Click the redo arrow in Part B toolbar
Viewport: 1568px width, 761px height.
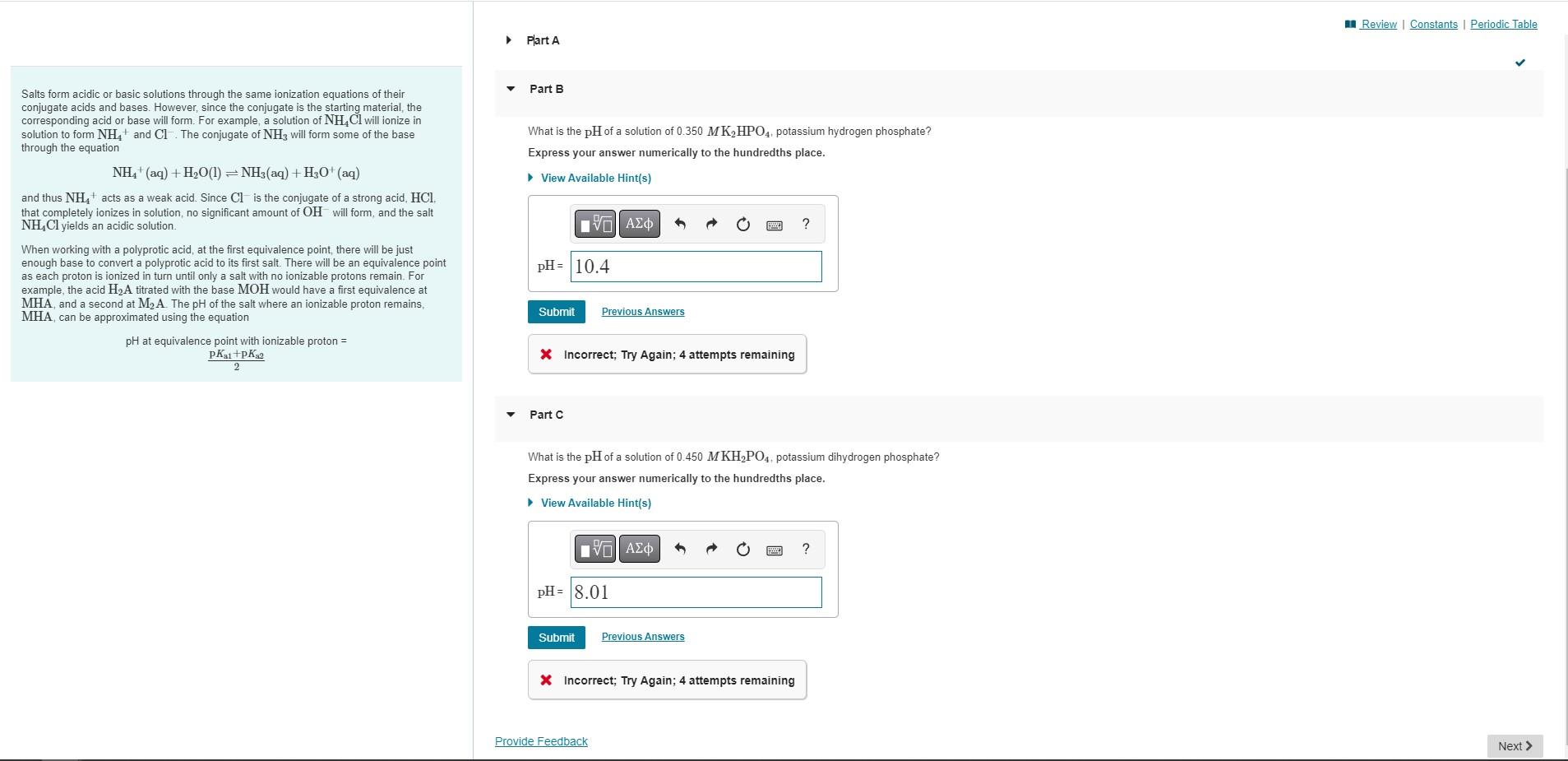(712, 224)
